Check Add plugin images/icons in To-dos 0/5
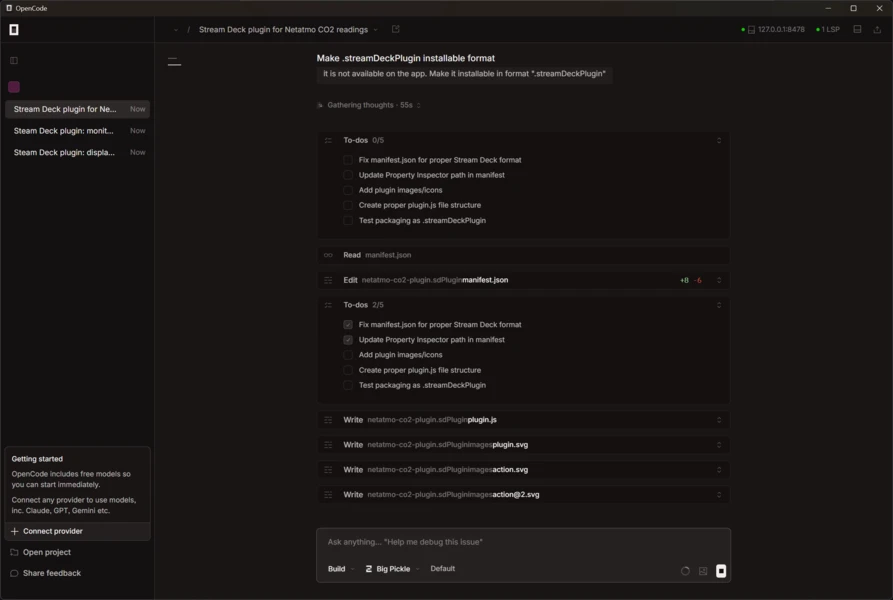This screenshot has width=893, height=600. tap(348, 190)
